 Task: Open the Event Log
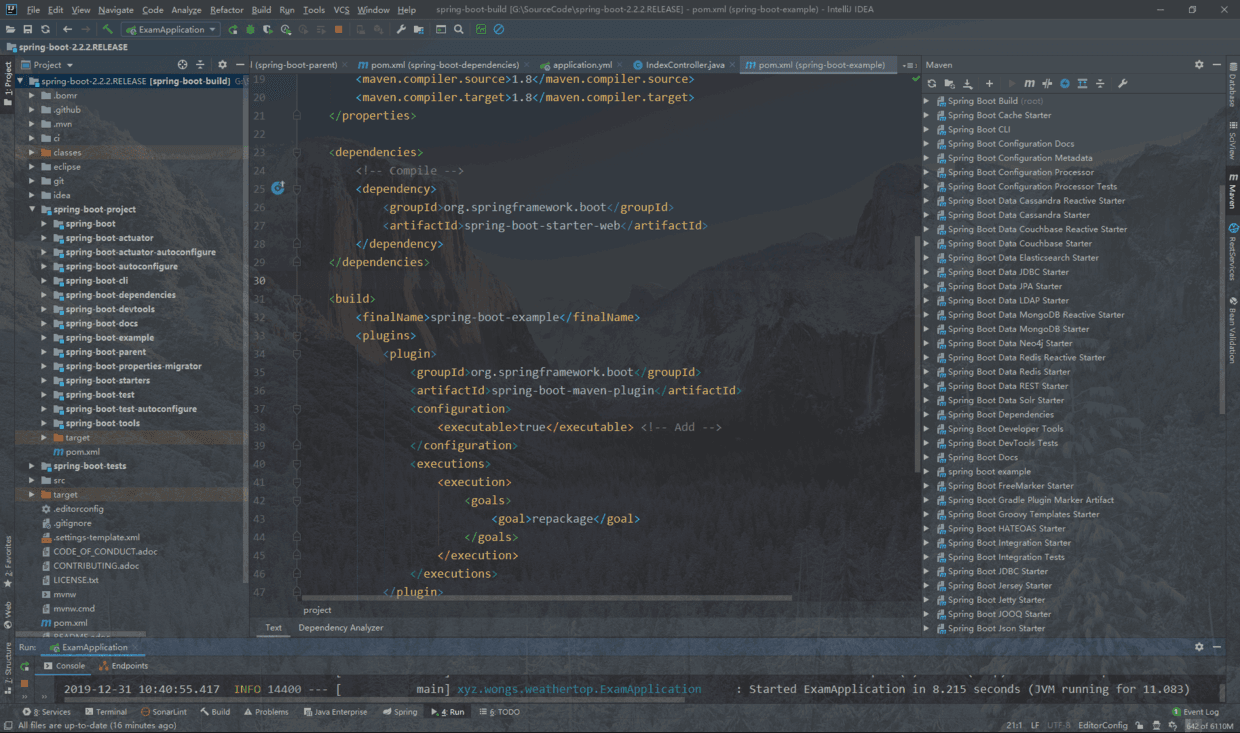coord(1195,712)
